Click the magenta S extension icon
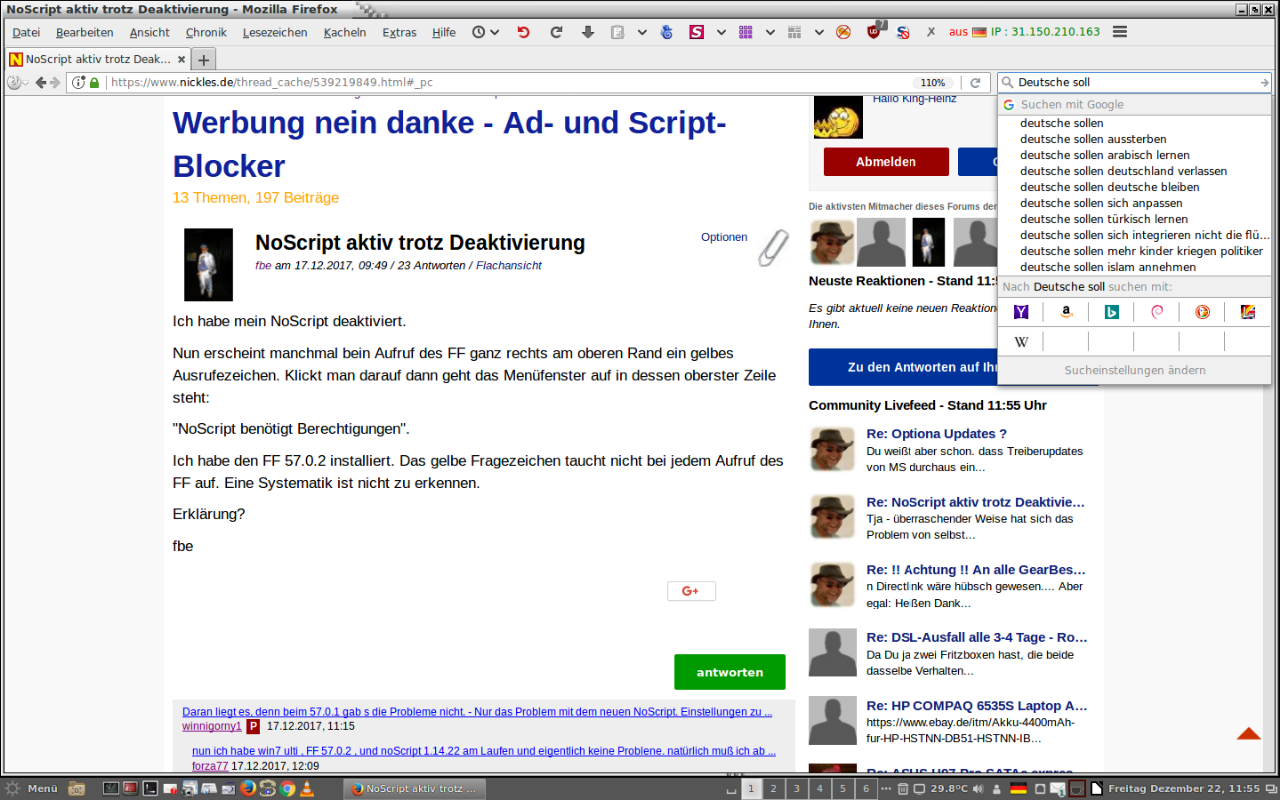The width and height of the screenshot is (1280, 800). (697, 32)
